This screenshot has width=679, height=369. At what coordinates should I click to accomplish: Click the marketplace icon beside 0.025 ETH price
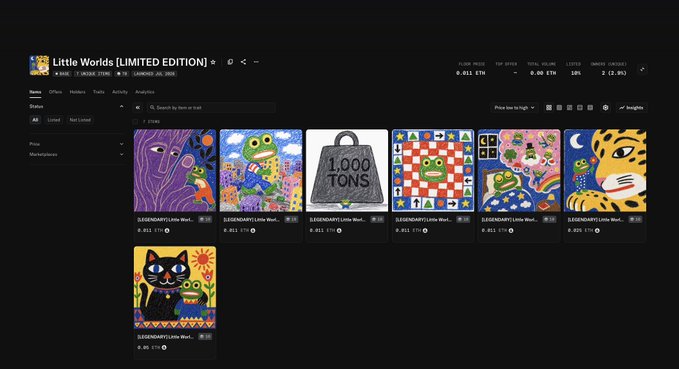[x=597, y=230]
